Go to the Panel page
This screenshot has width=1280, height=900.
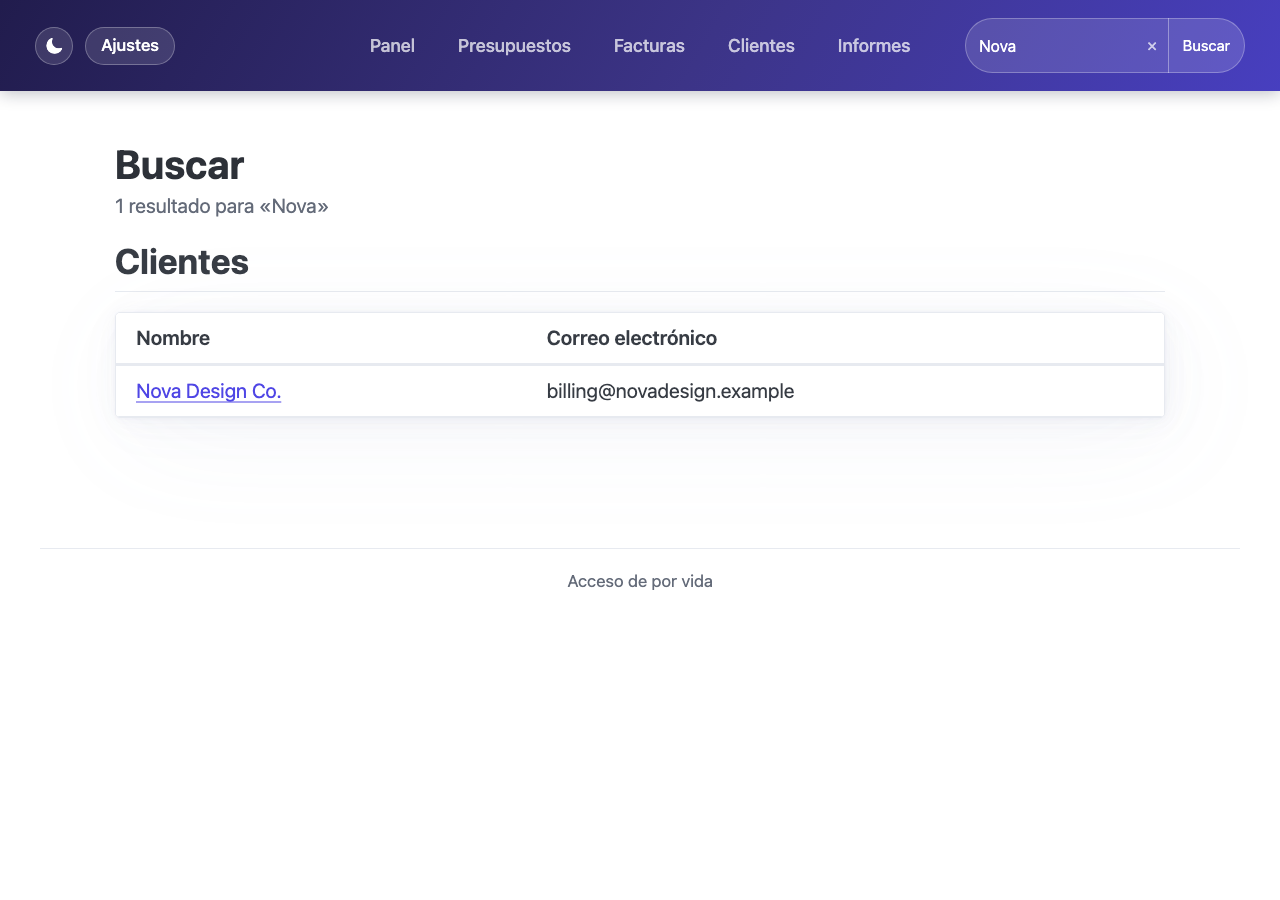pyautogui.click(x=392, y=46)
